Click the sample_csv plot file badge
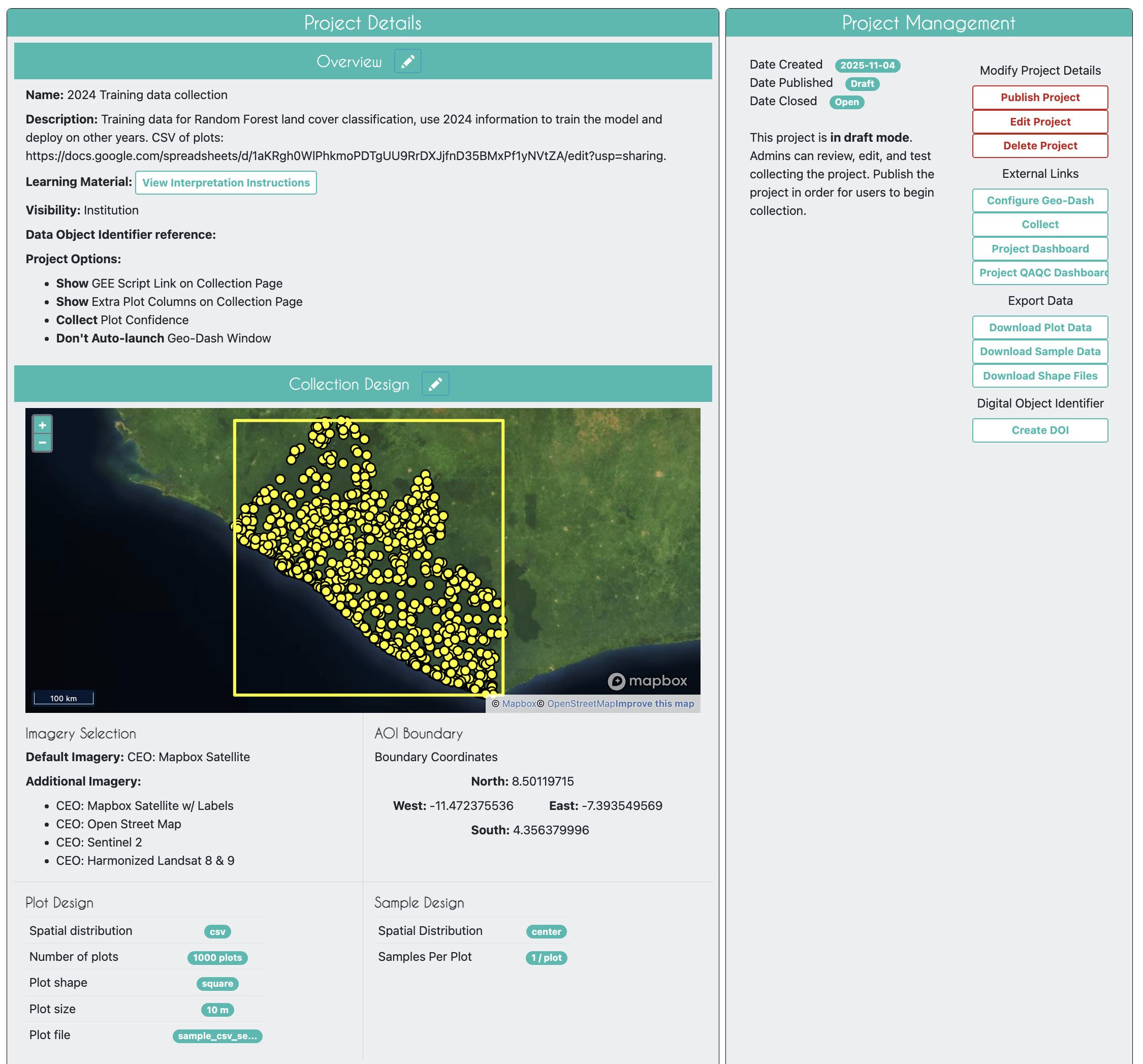Viewport: 1143px width, 1064px height. [x=217, y=1037]
